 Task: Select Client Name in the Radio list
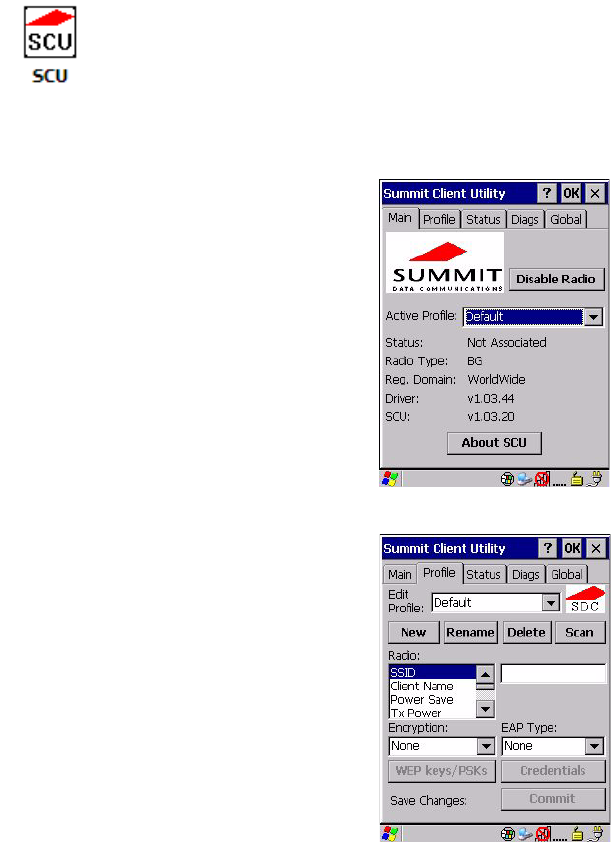[433, 686]
